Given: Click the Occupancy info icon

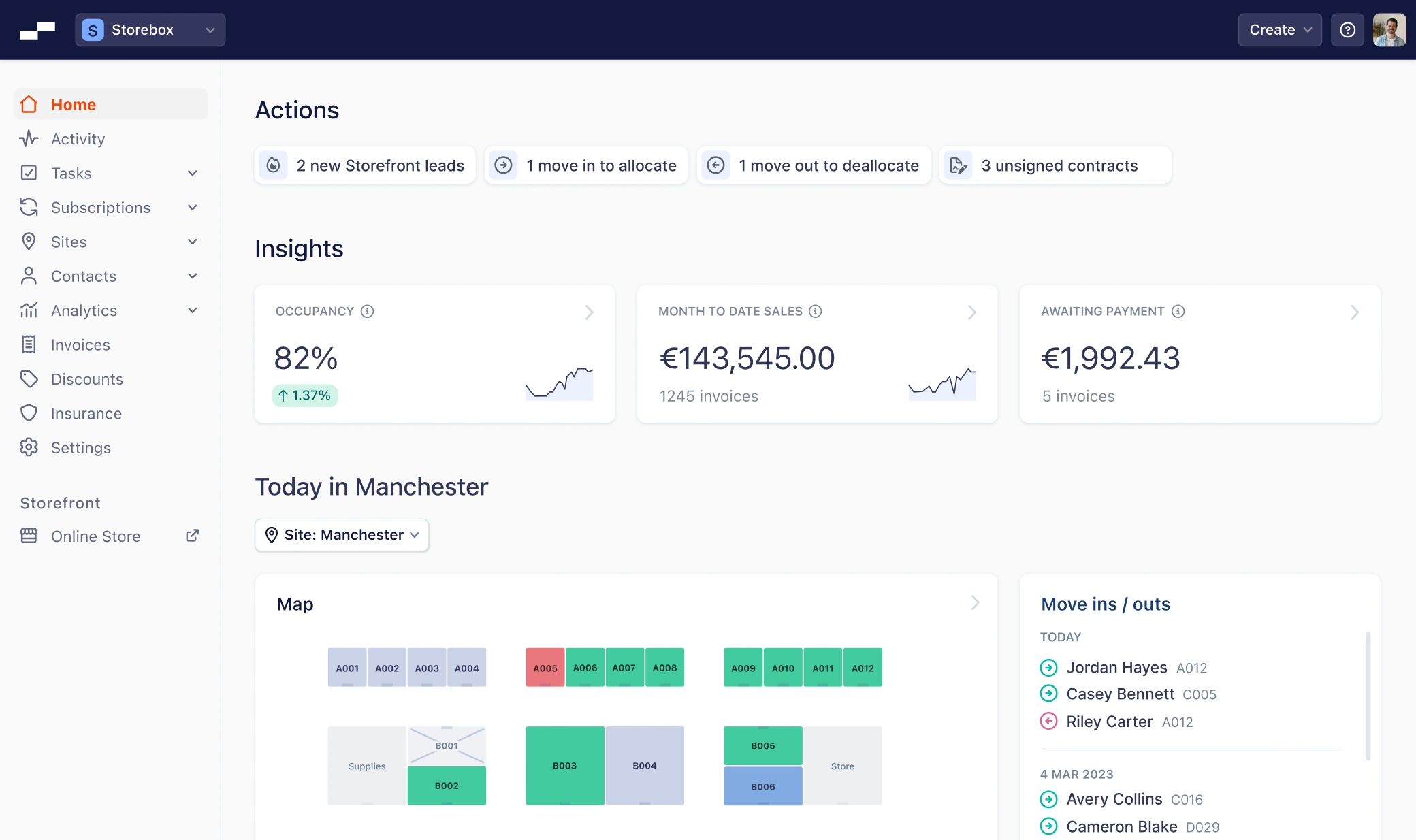Looking at the screenshot, I should 368,312.
